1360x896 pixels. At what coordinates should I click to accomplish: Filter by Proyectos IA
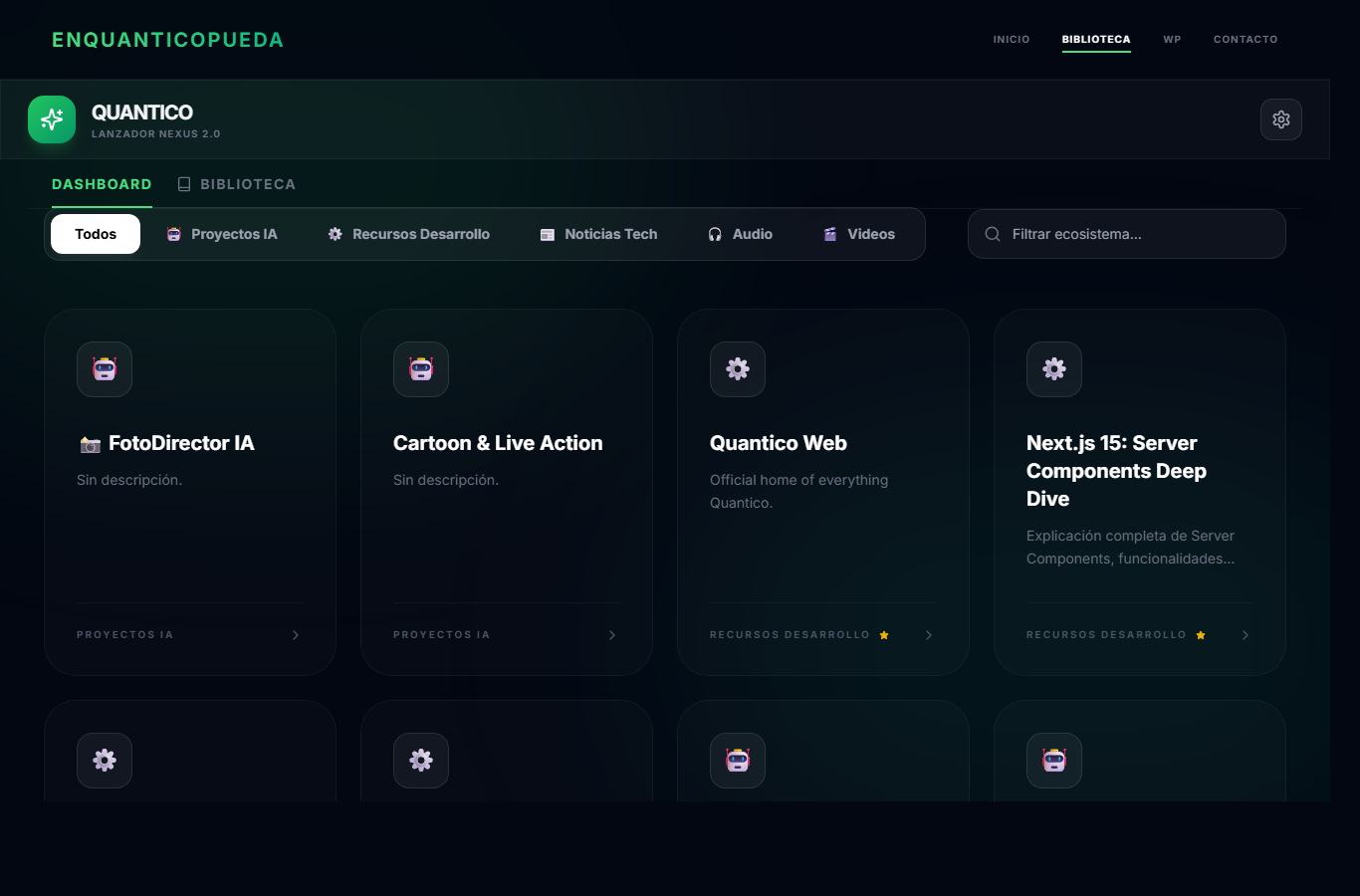(222, 234)
